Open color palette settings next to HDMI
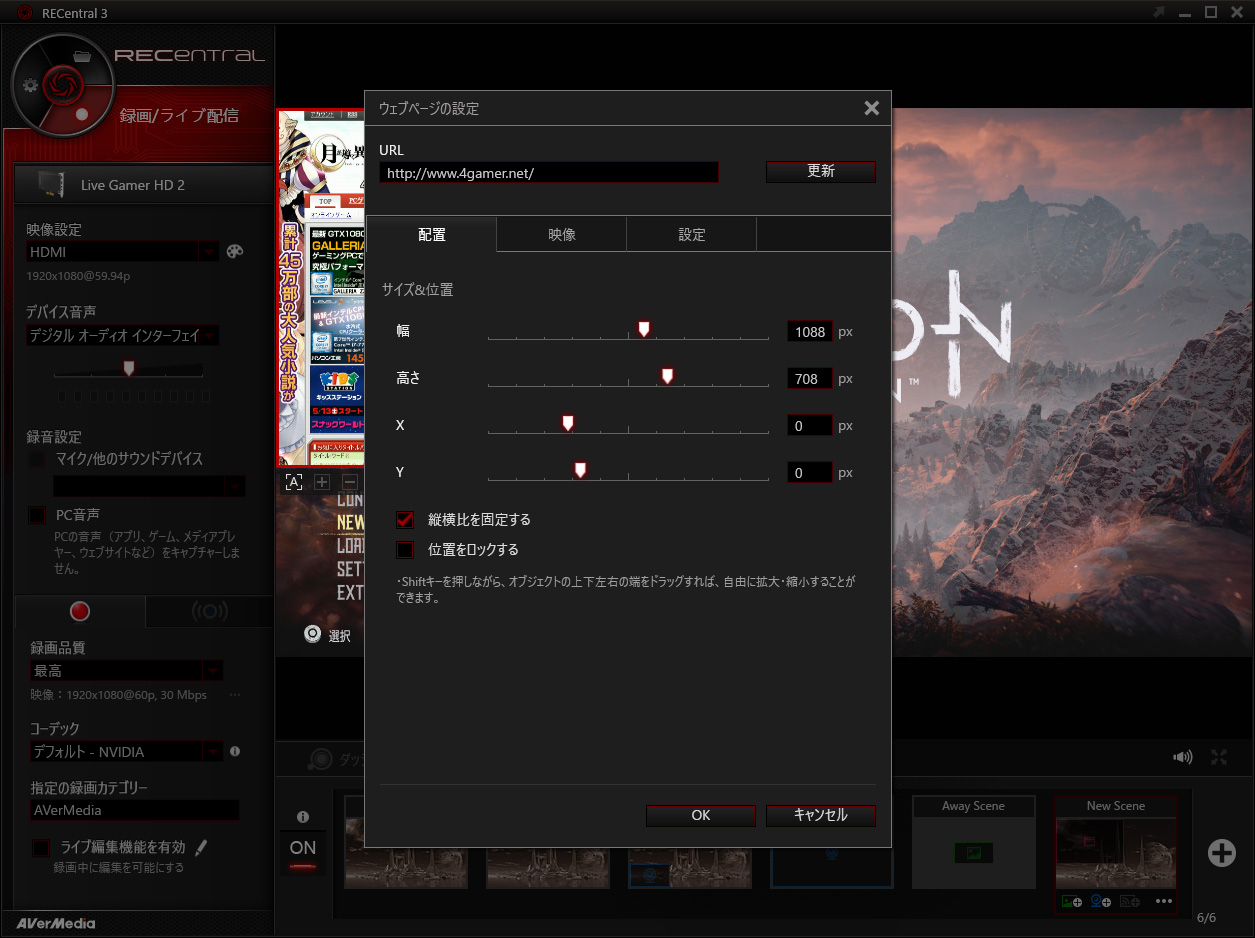This screenshot has height=938, width=1255. (235, 252)
